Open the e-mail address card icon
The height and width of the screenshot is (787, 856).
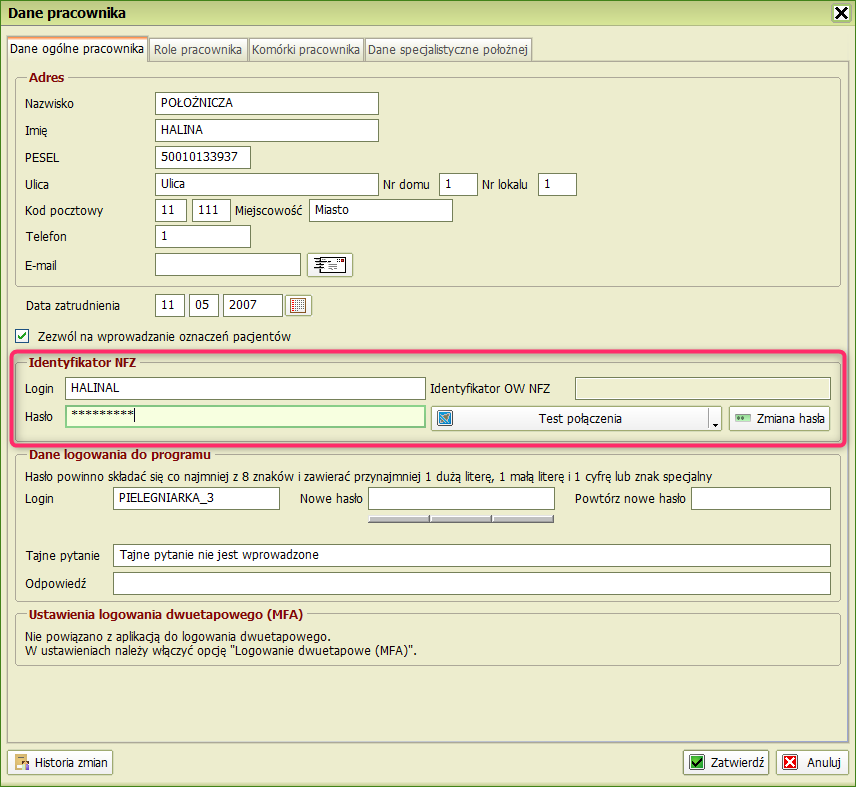tap(329, 264)
